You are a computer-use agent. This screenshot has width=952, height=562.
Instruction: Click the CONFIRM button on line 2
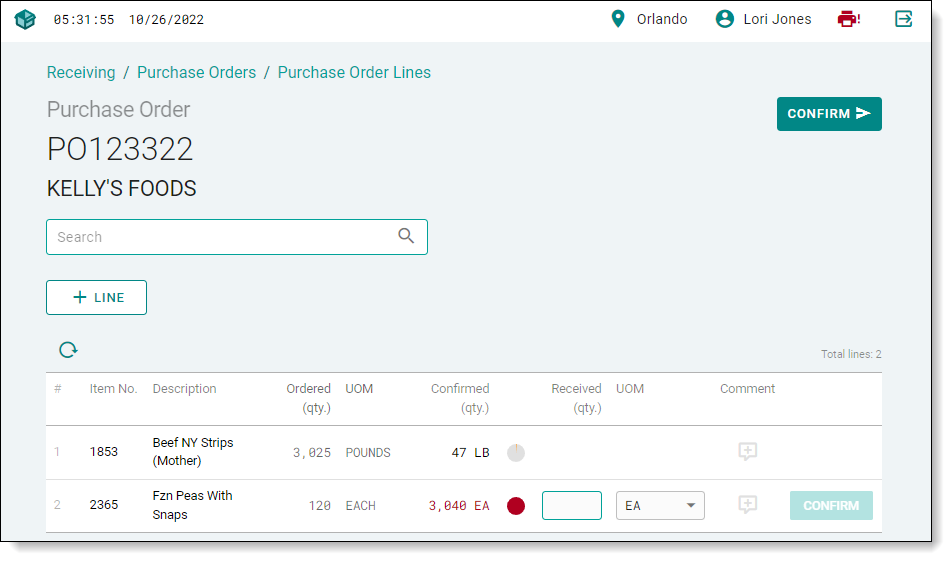(830, 506)
